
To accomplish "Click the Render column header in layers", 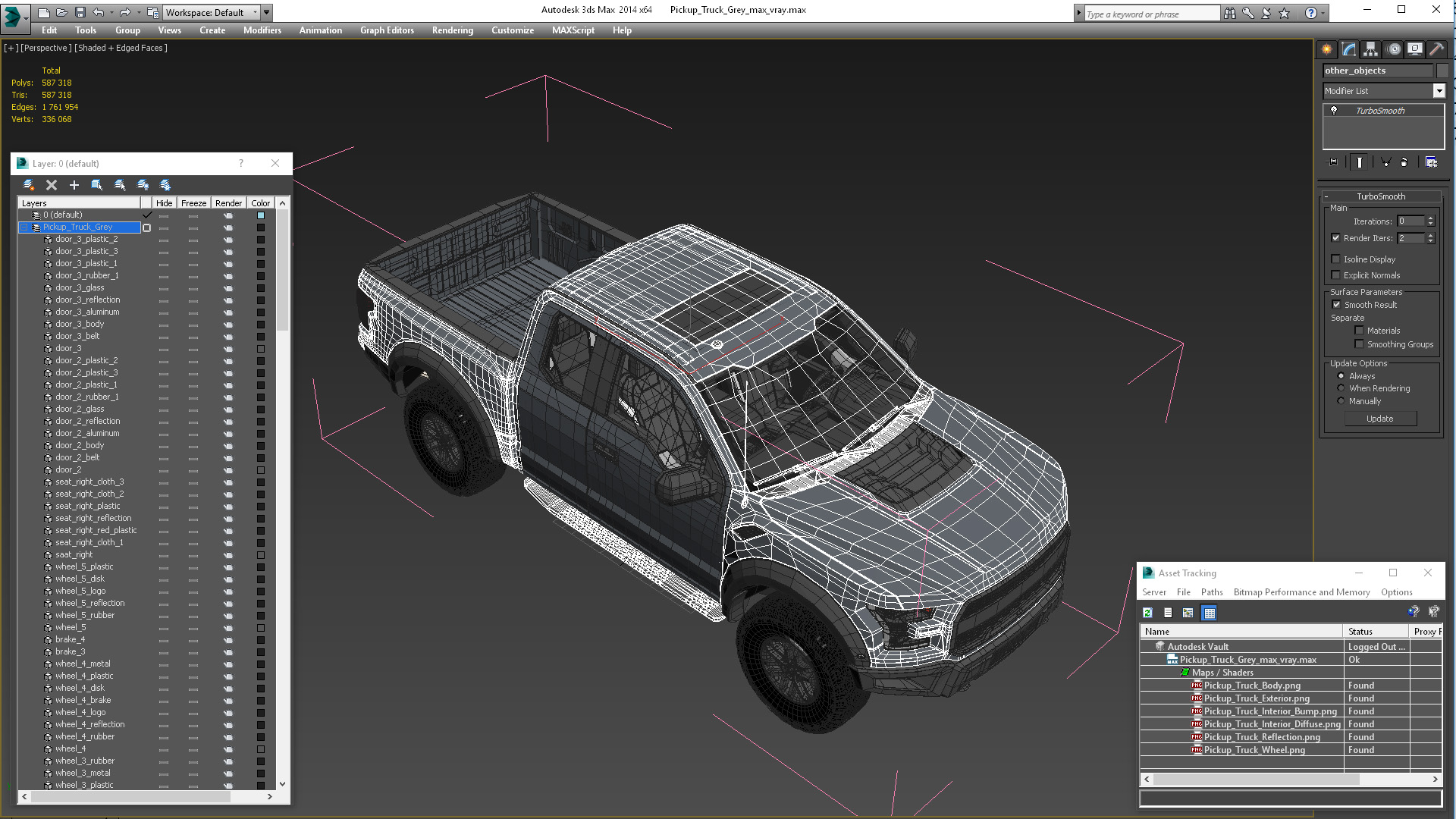I will [228, 203].
